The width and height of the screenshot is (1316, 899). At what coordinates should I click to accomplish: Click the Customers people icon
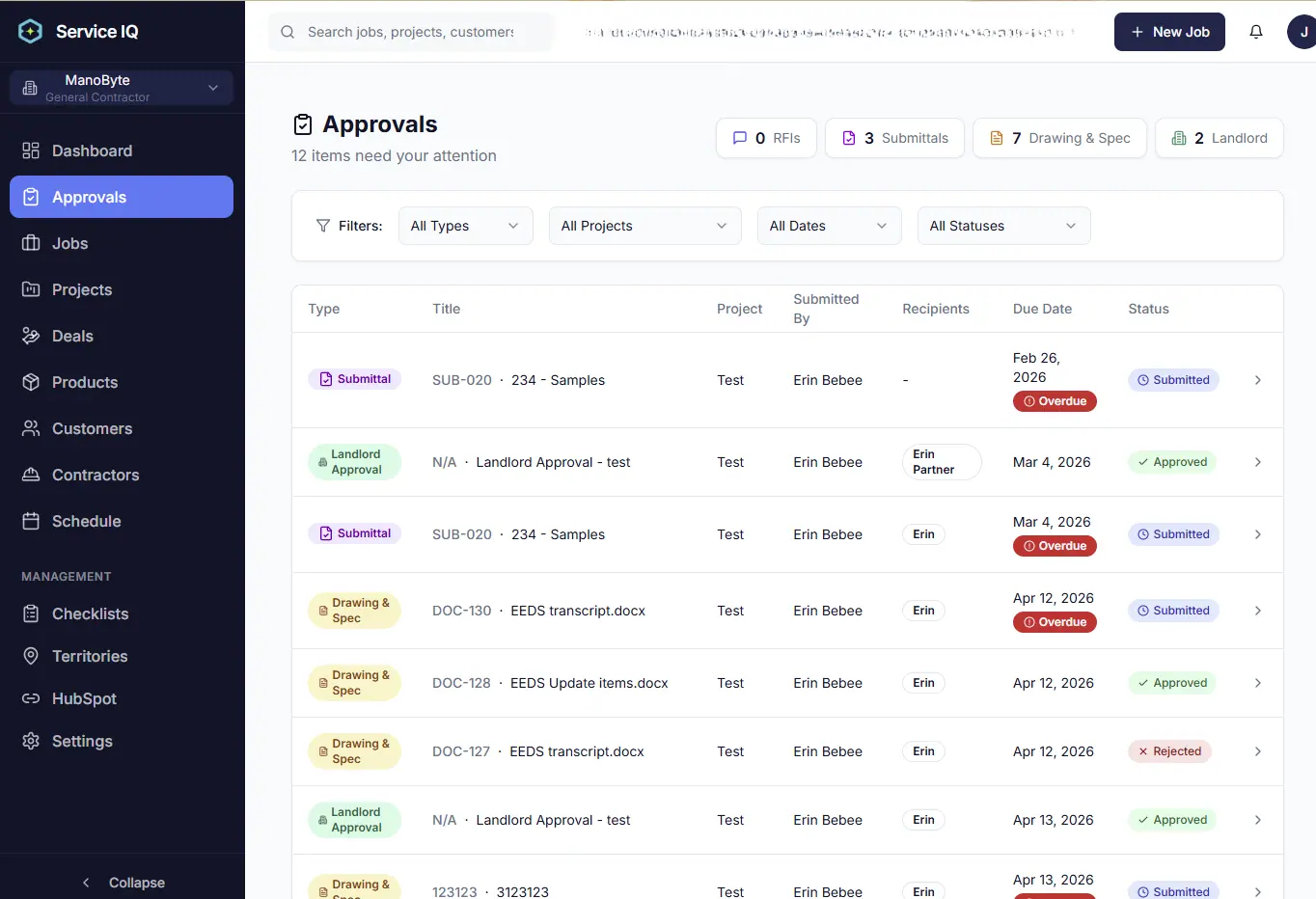(31, 428)
